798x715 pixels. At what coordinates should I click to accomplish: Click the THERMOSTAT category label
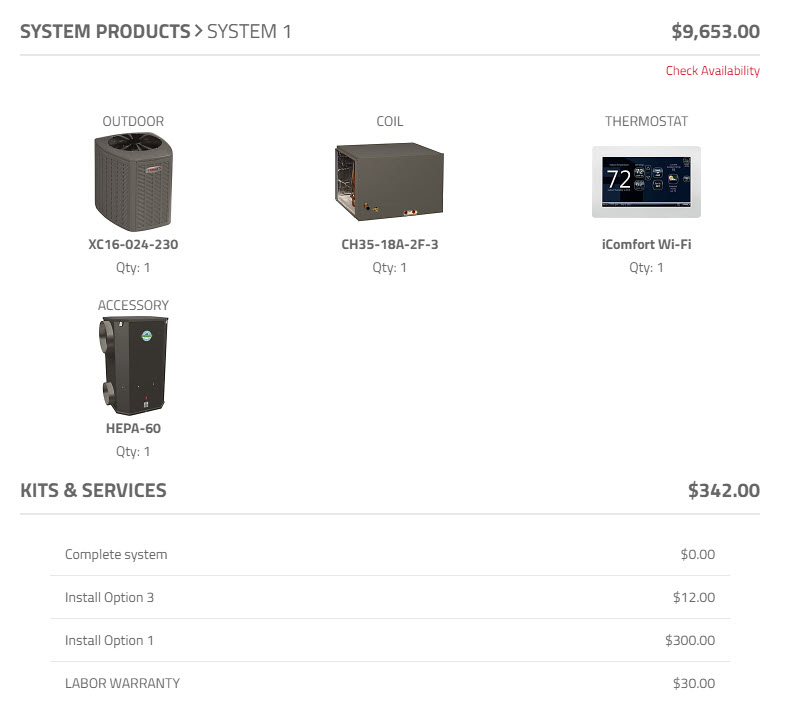tap(646, 121)
